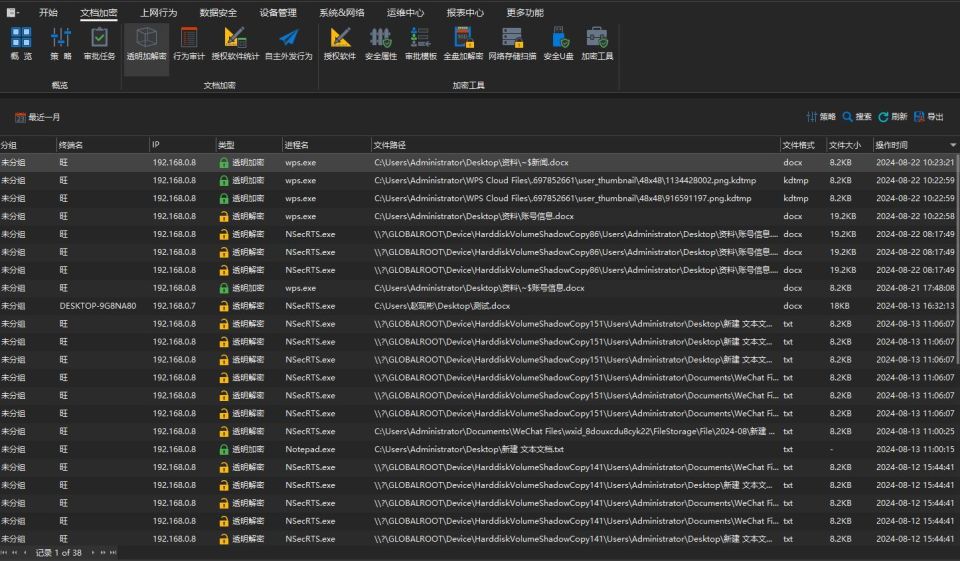Switch to the 上网行为 tab
The height and width of the screenshot is (561, 960).
pos(159,12)
